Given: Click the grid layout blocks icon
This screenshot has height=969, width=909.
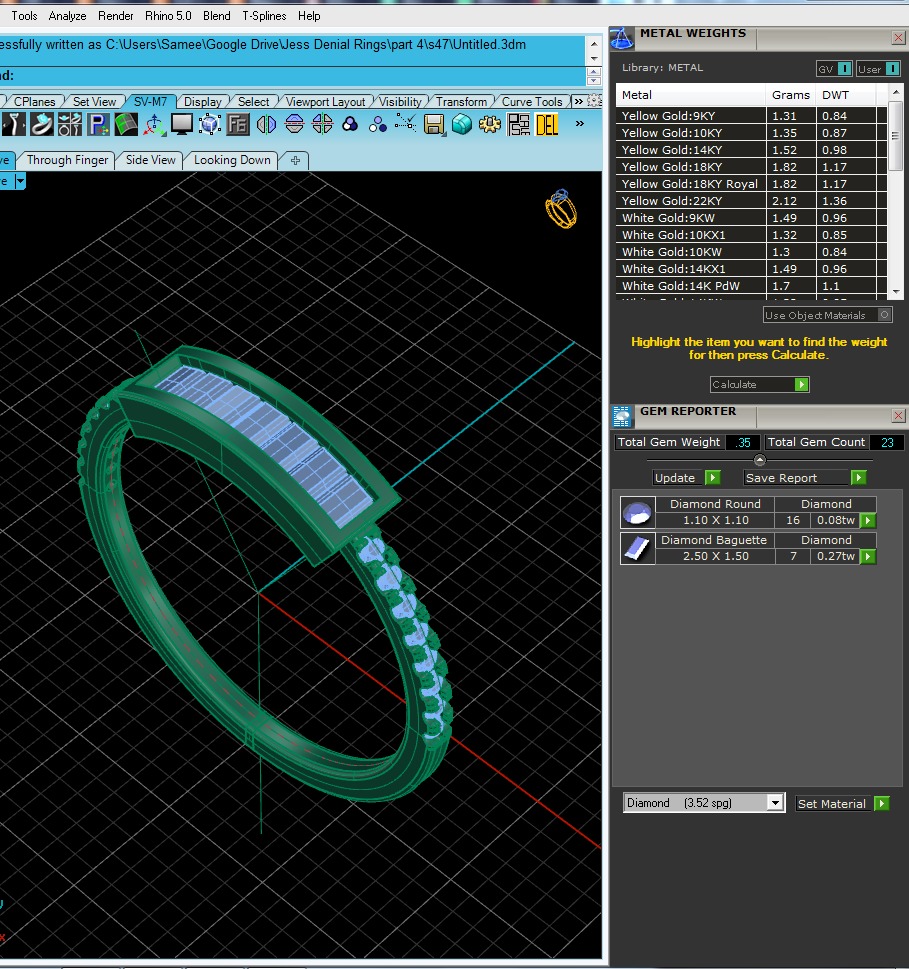Looking at the screenshot, I should (x=518, y=124).
